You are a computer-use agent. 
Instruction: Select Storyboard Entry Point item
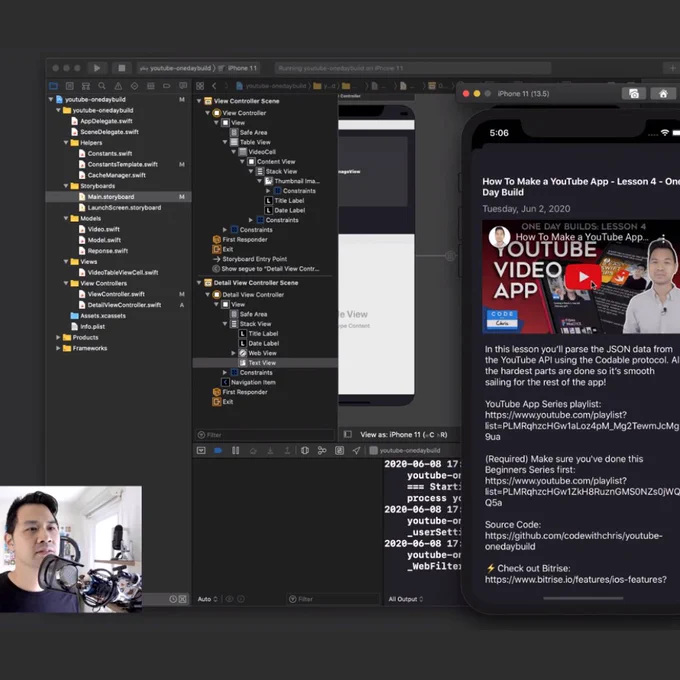255,259
